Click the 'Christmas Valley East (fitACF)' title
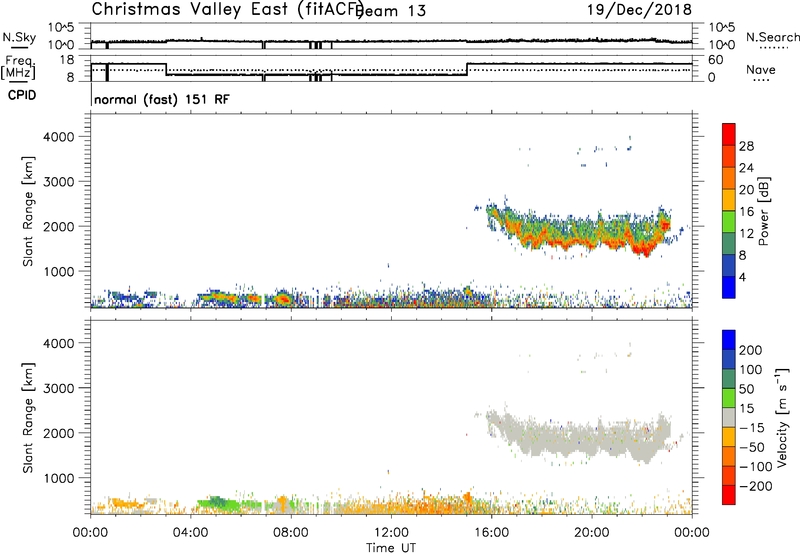 (x=228, y=9)
